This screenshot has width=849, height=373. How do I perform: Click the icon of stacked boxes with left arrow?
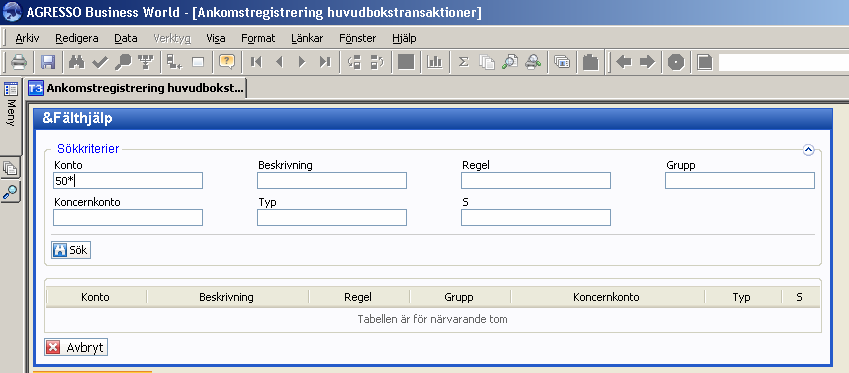354,62
